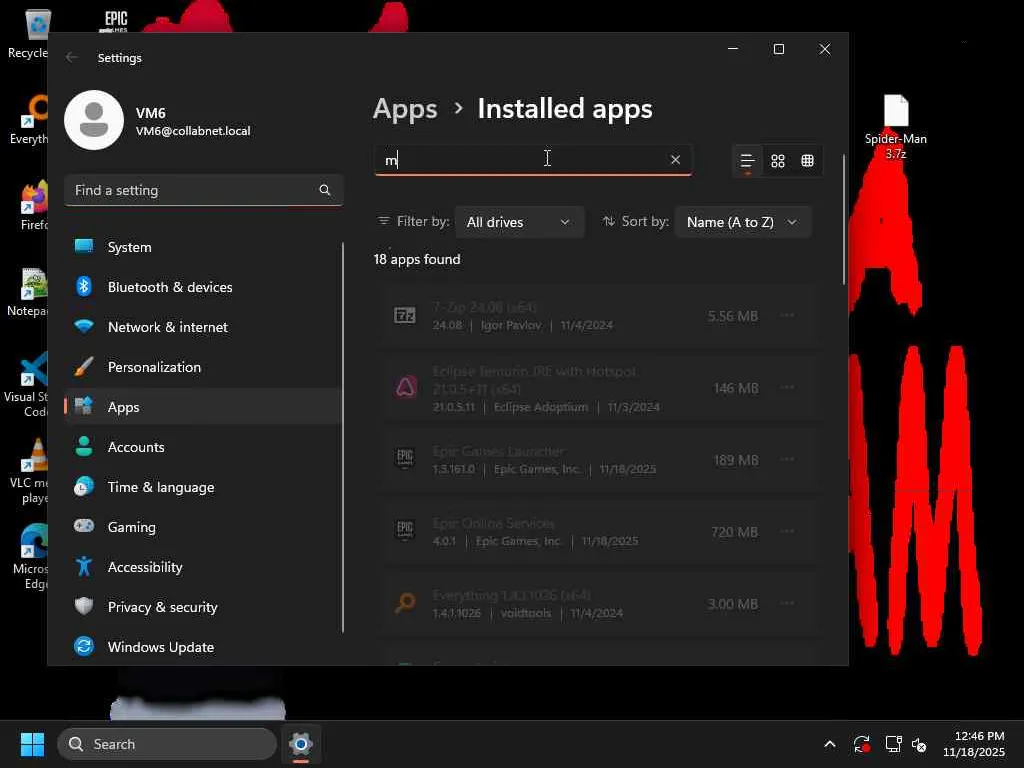Click the 720 MB size value
1024x768 pixels.
735,532
